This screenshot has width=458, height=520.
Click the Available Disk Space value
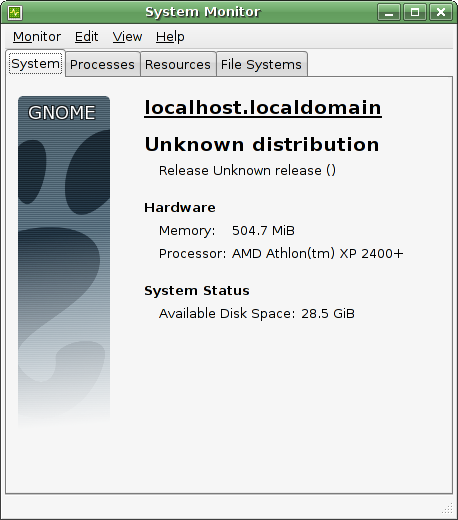click(x=328, y=314)
